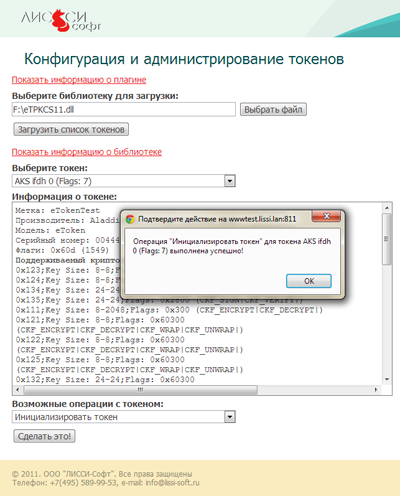This screenshot has width=400, height=496.
Task: Close the confirmation dialog with X
Action: click(x=326, y=216)
